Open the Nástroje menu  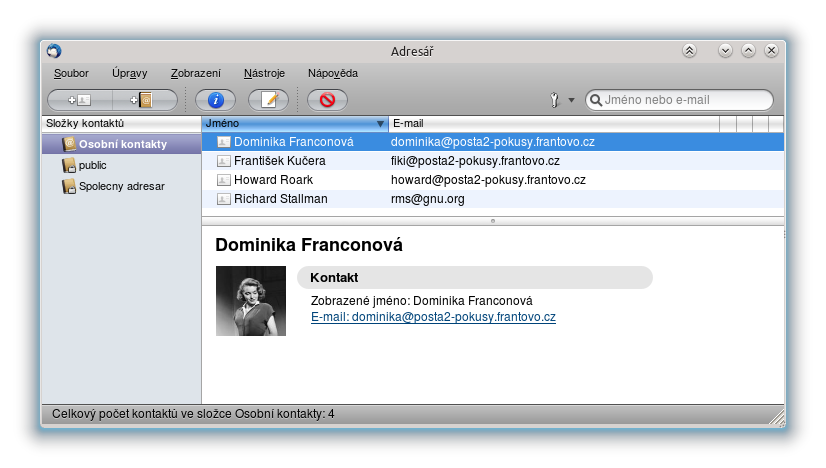click(x=264, y=73)
